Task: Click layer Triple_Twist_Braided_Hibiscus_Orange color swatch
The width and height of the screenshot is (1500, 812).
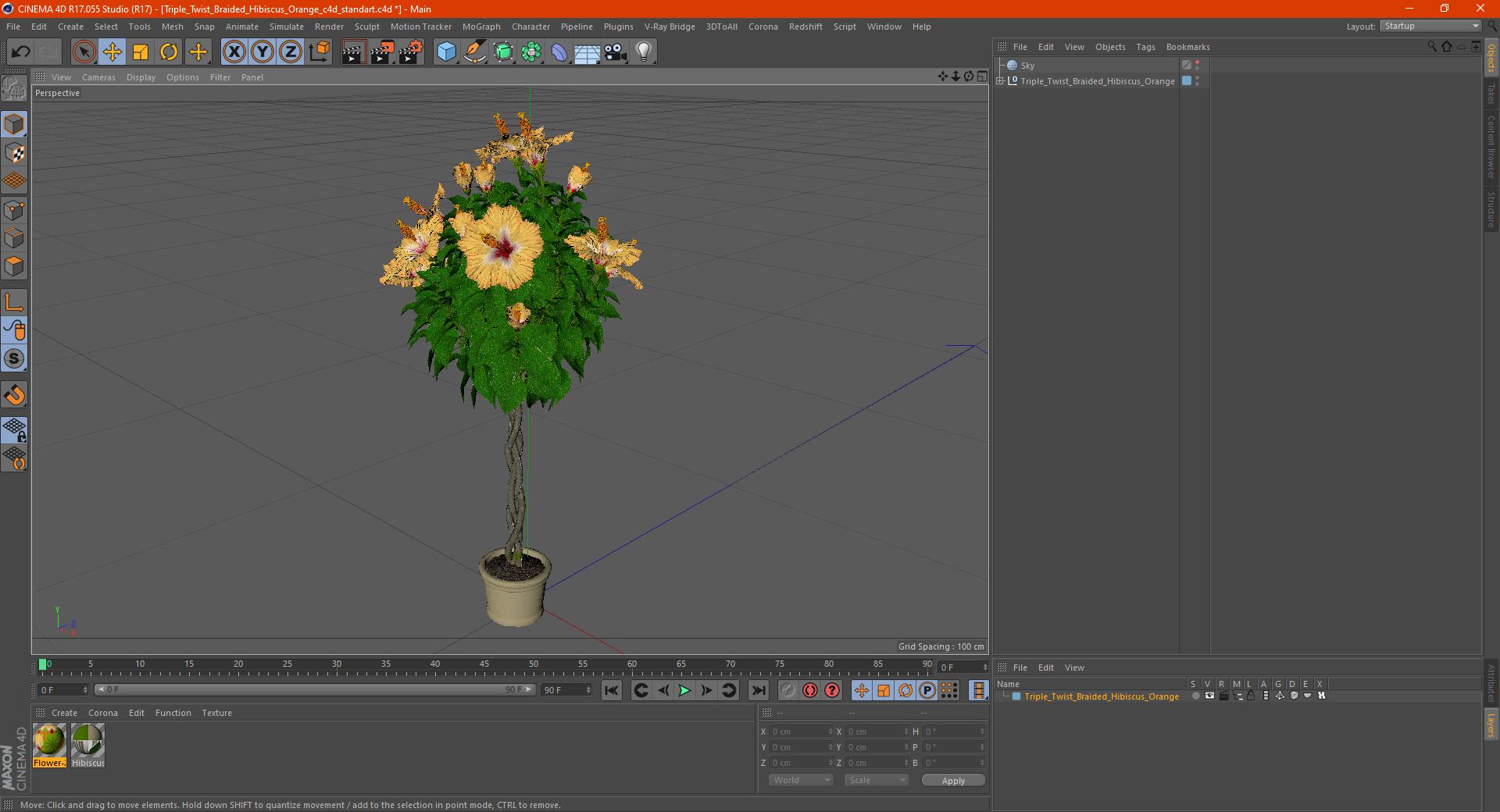Action: click(1016, 696)
